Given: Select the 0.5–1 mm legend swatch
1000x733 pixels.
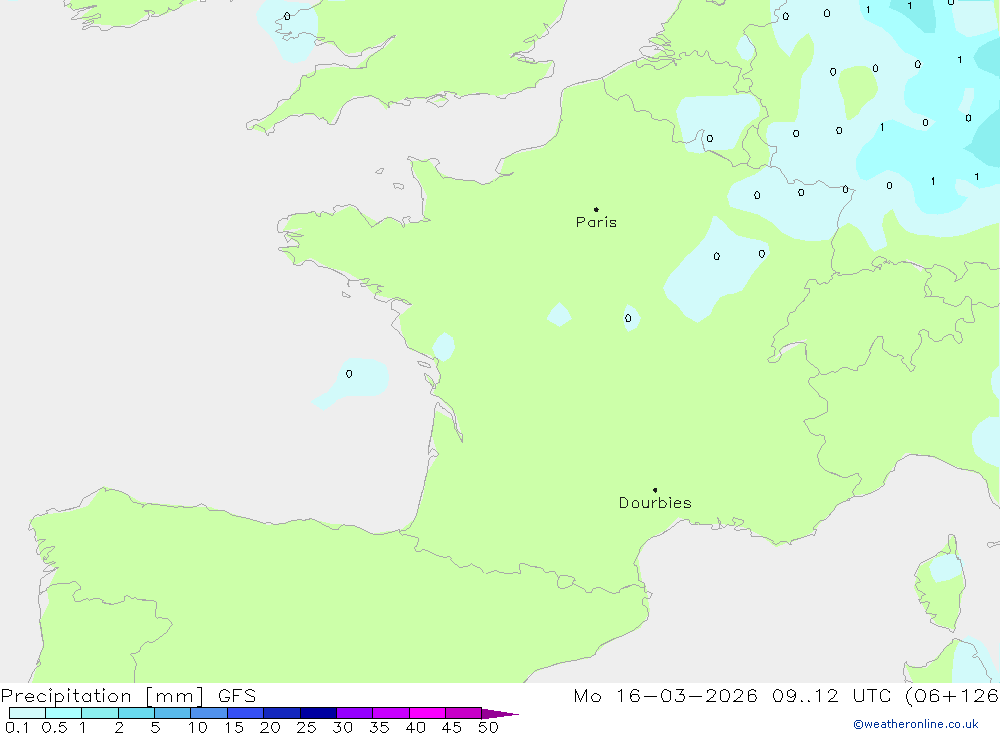Looking at the screenshot, I should click(x=64, y=713).
